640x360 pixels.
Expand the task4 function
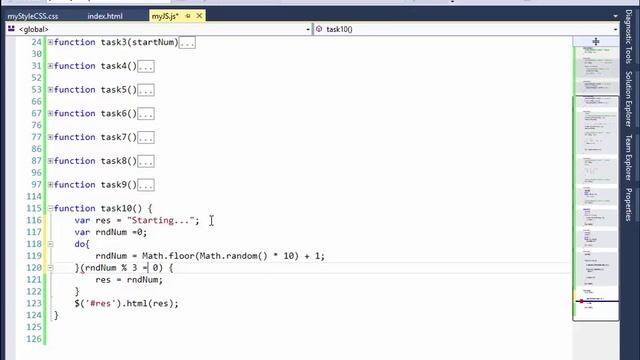50,66
